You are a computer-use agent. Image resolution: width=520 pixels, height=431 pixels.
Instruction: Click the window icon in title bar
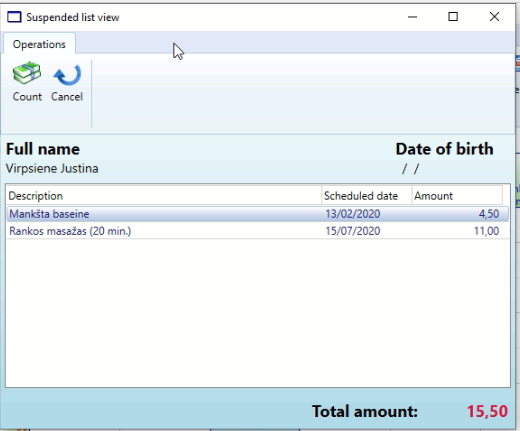coord(14,17)
